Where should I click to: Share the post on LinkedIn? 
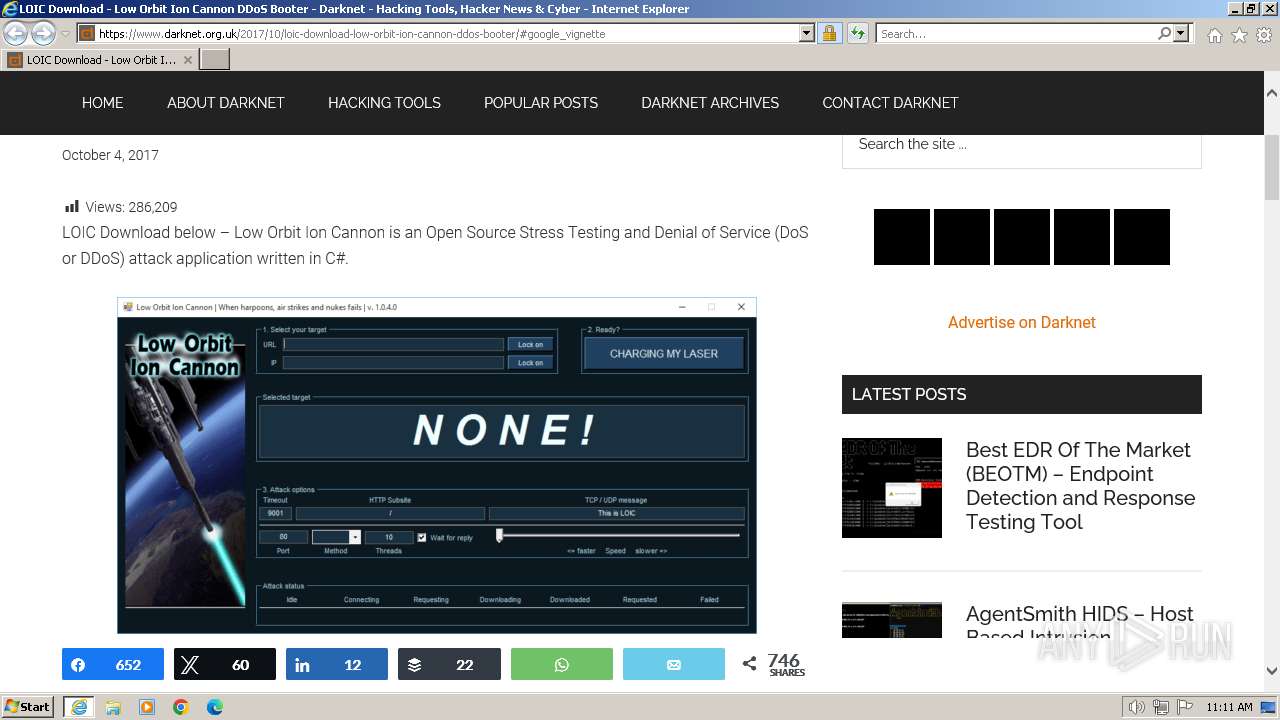click(x=337, y=664)
